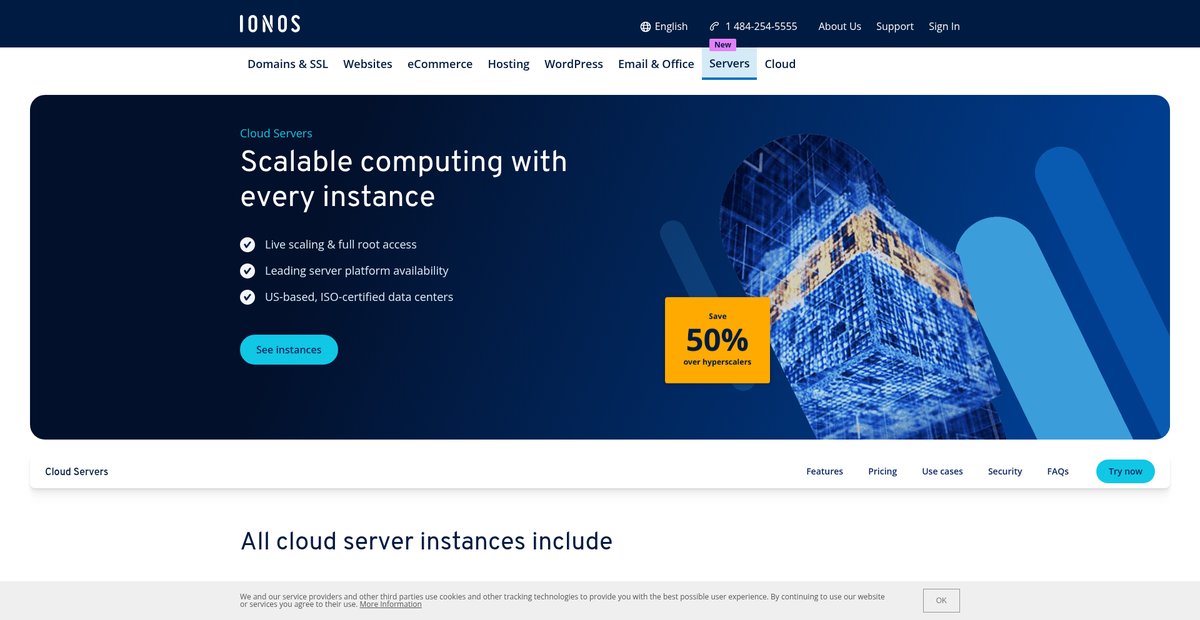Viewport: 1200px width, 620px height.
Task: Click the checkmark icon beside Live scaling
Action: (248, 244)
